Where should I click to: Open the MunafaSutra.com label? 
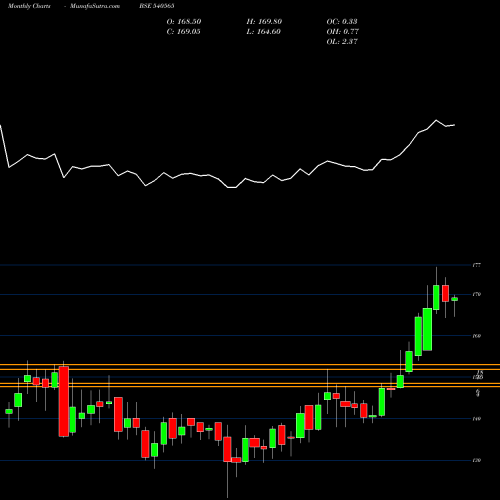95,6
